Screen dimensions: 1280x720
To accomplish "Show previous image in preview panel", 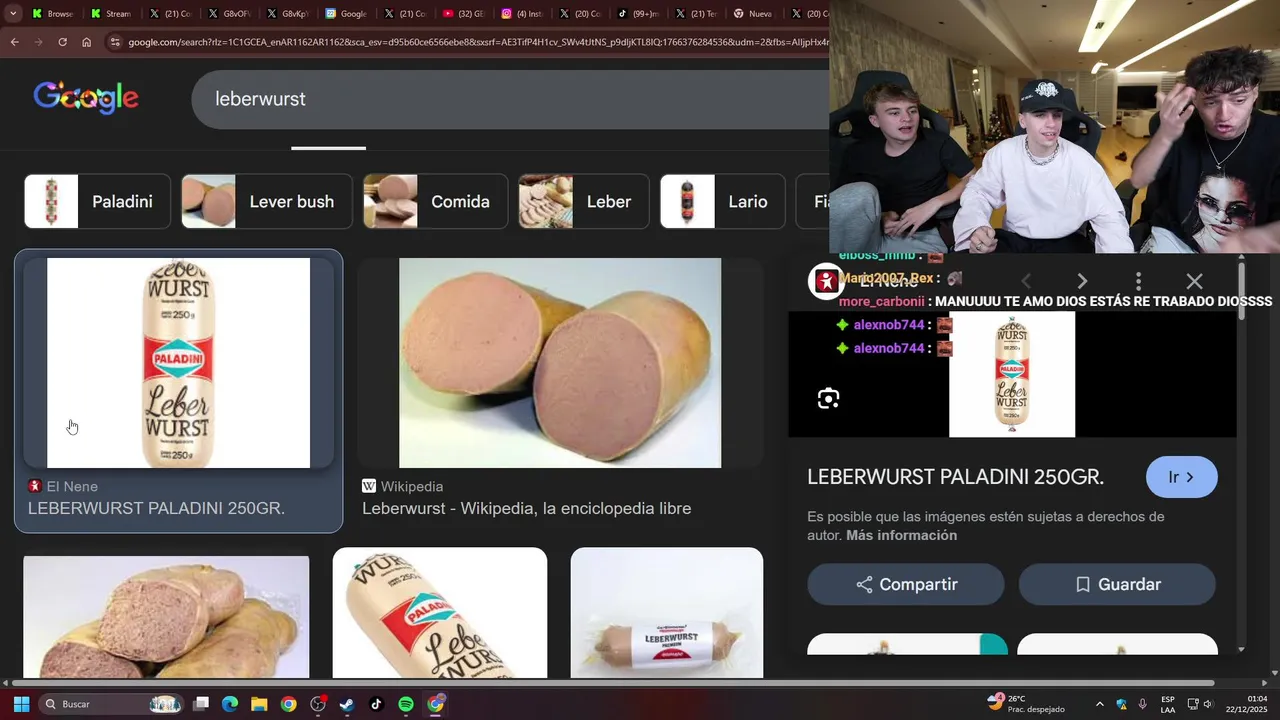I will [1026, 282].
